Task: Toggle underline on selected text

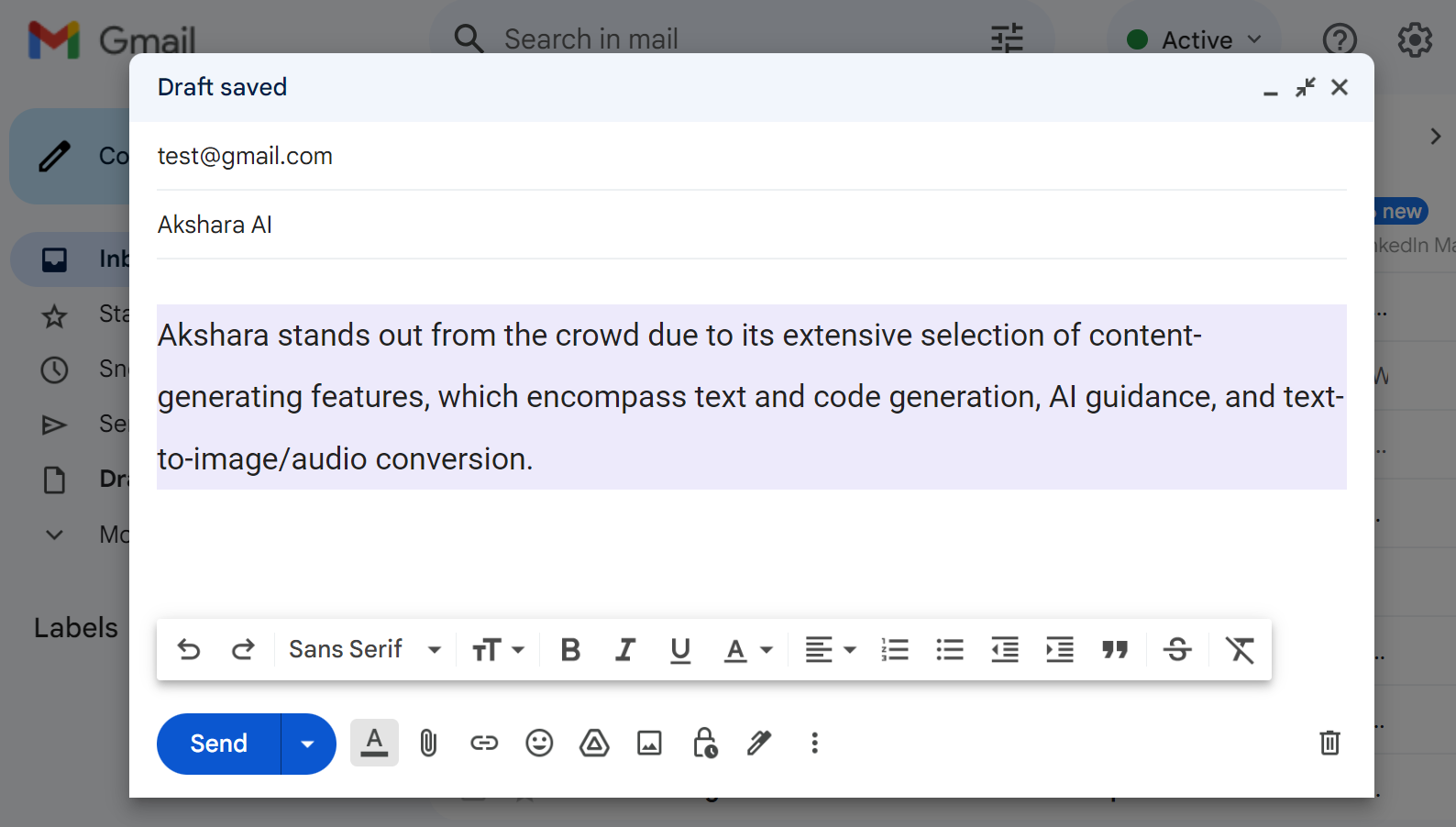Action: [680, 650]
